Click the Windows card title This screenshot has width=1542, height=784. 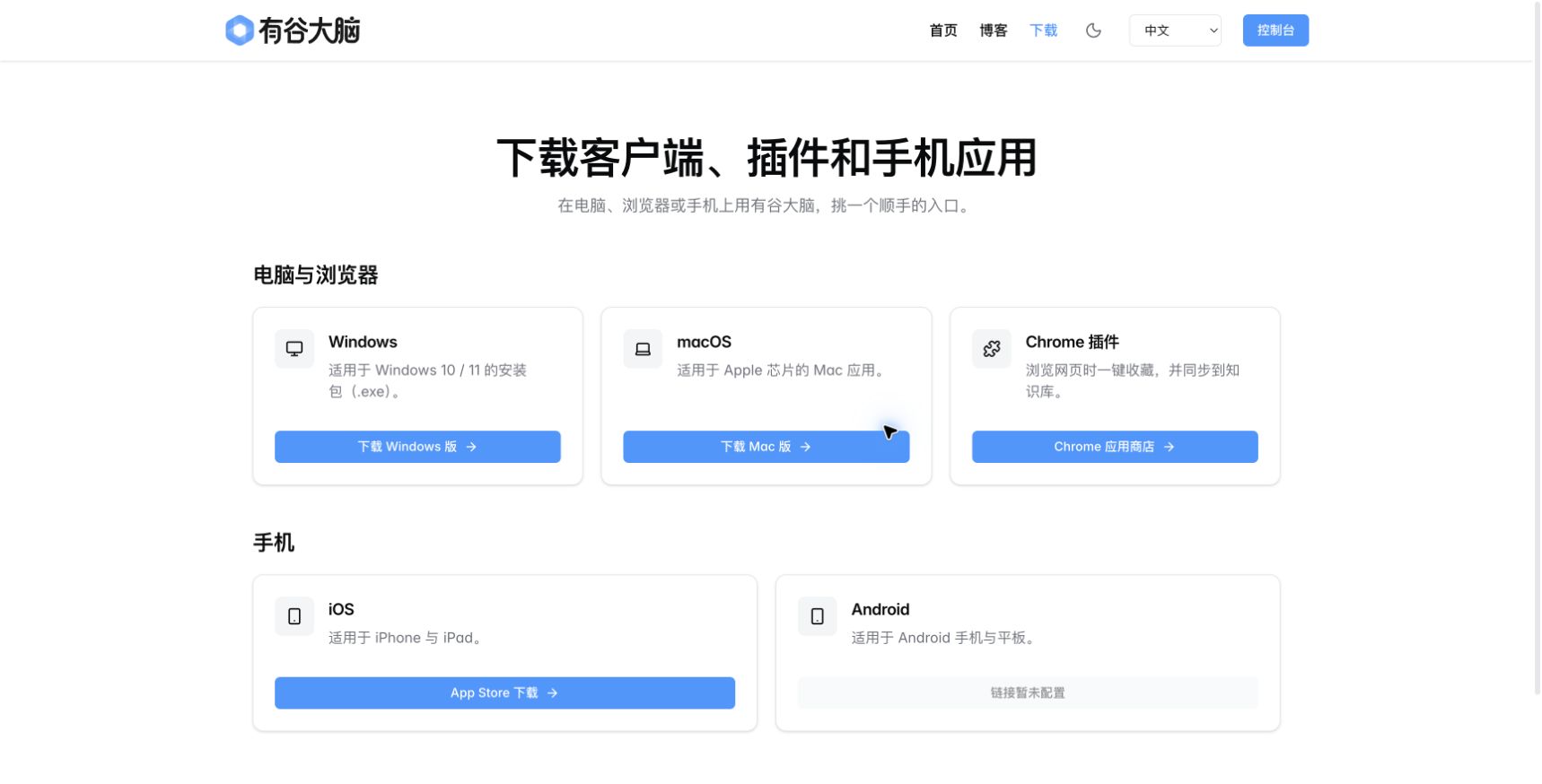363,342
